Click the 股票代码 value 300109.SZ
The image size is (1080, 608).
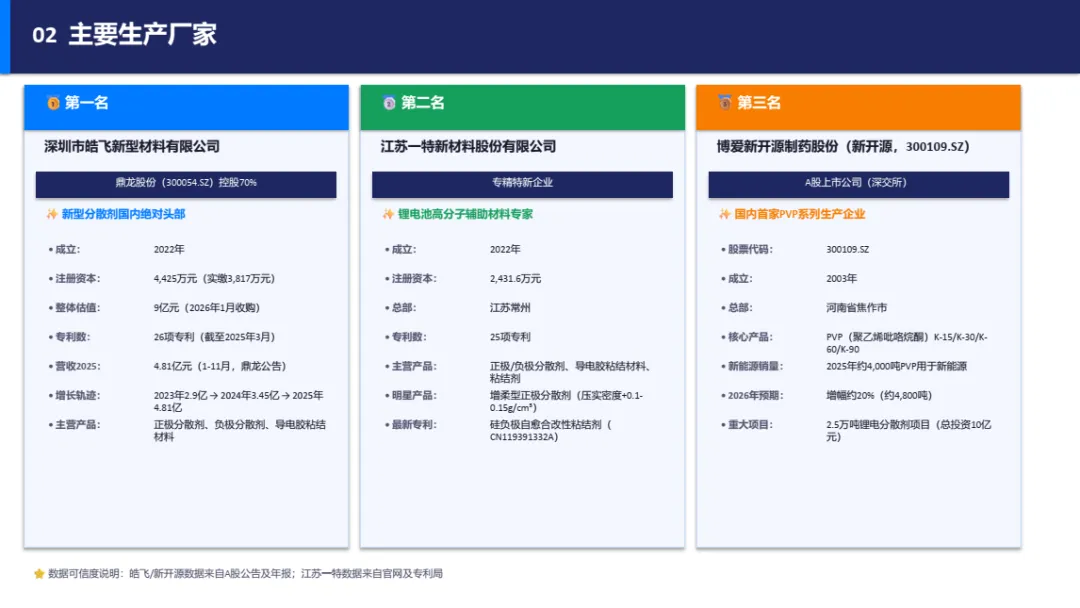[x=847, y=249]
